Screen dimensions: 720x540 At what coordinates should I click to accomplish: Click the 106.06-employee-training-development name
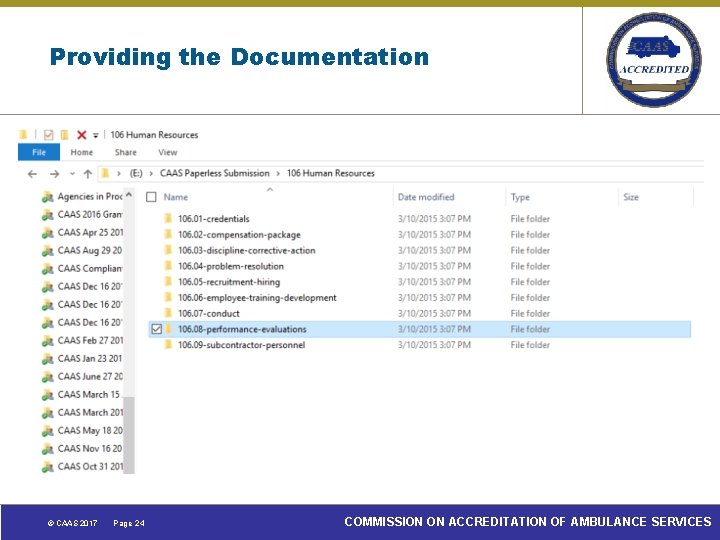(x=257, y=298)
